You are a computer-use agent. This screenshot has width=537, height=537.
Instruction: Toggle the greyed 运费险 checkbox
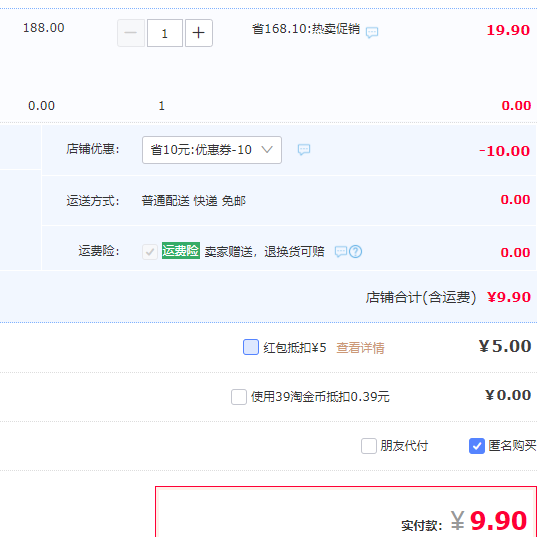click(150, 252)
